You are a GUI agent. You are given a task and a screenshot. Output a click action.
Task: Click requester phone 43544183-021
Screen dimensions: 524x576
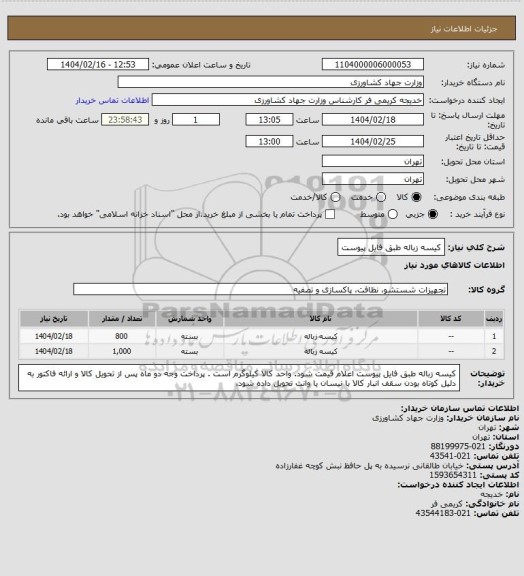(443, 513)
